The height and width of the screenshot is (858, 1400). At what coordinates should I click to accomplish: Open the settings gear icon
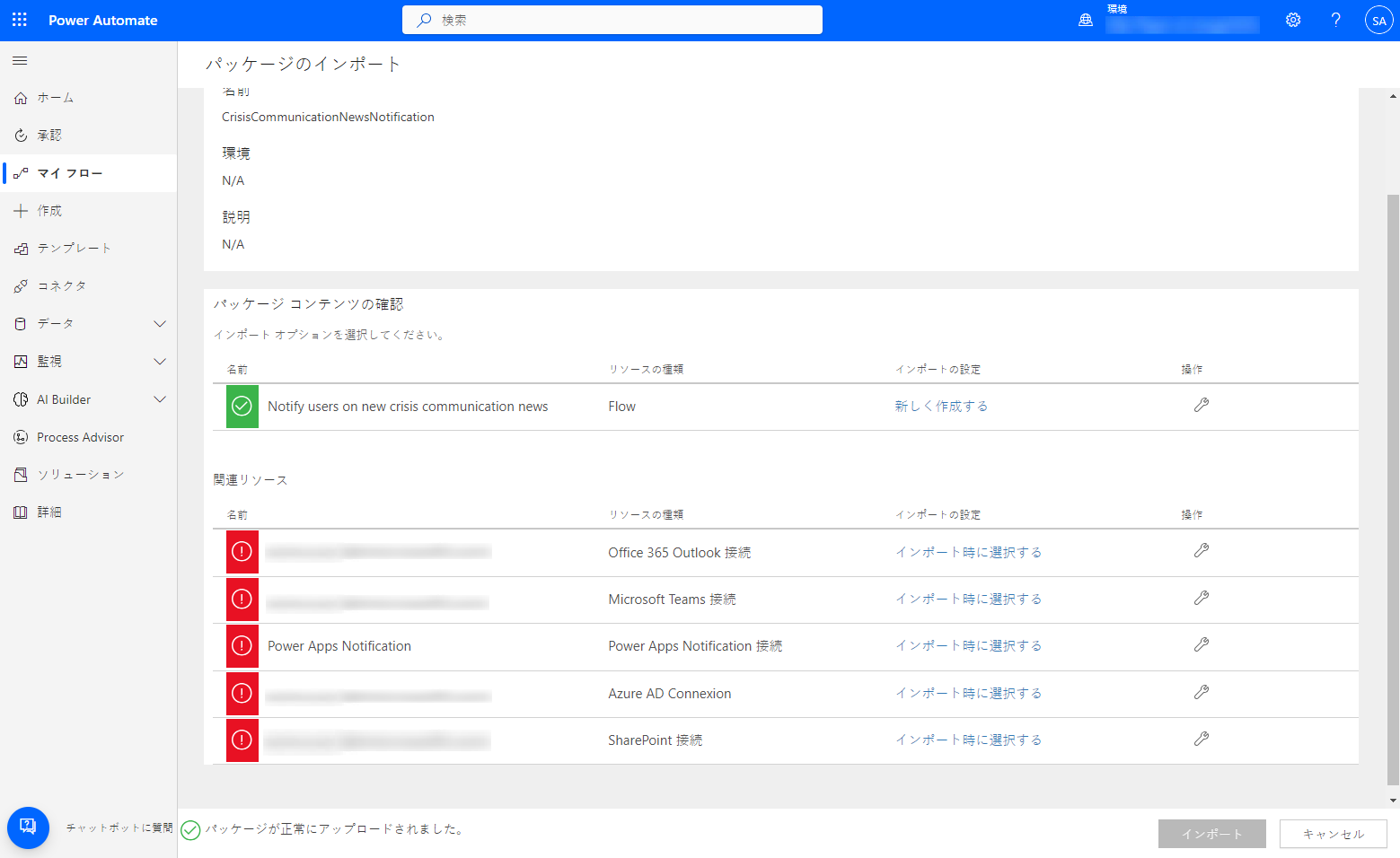1293,20
